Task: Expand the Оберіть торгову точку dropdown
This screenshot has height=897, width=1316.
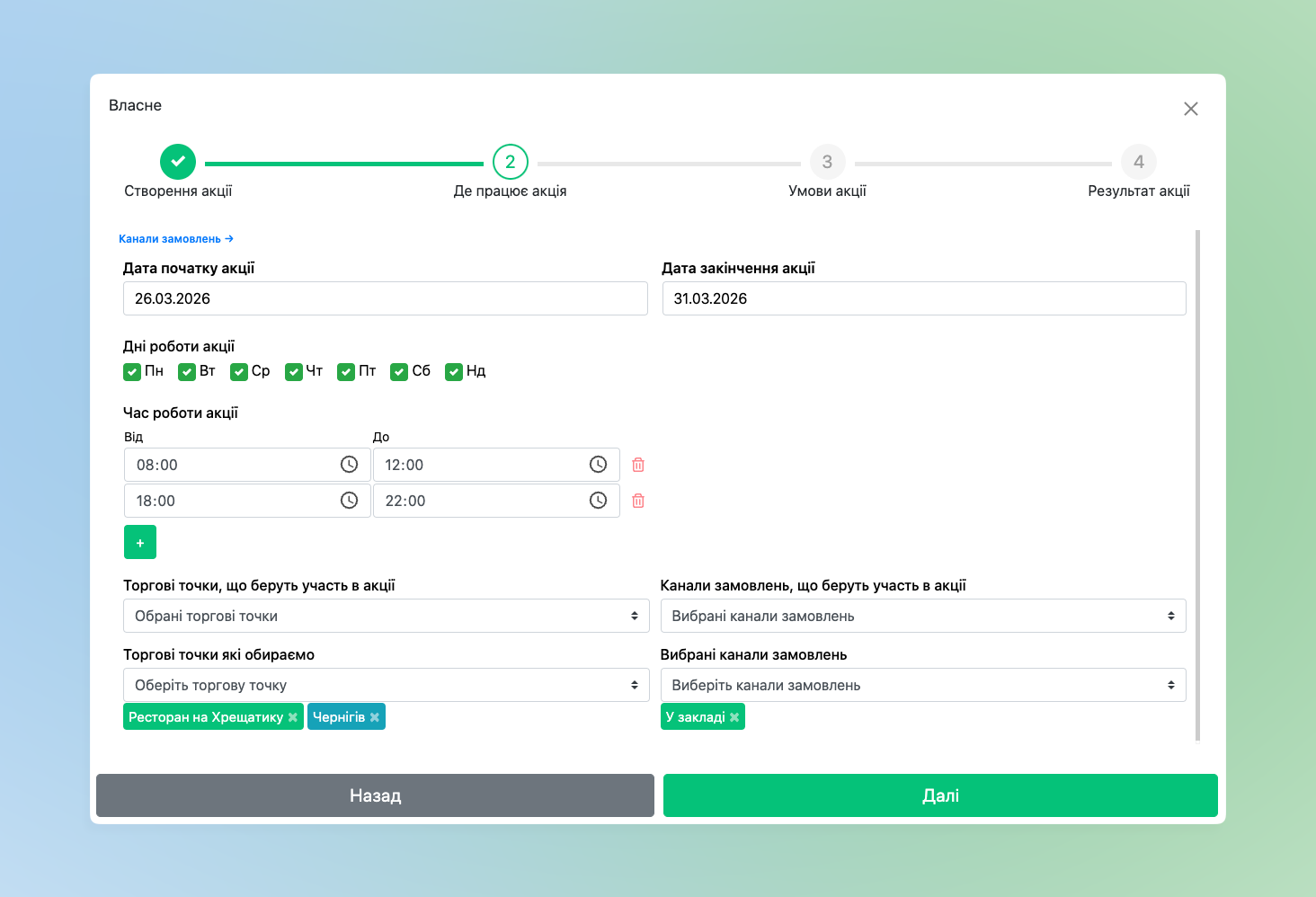Action: coord(386,685)
